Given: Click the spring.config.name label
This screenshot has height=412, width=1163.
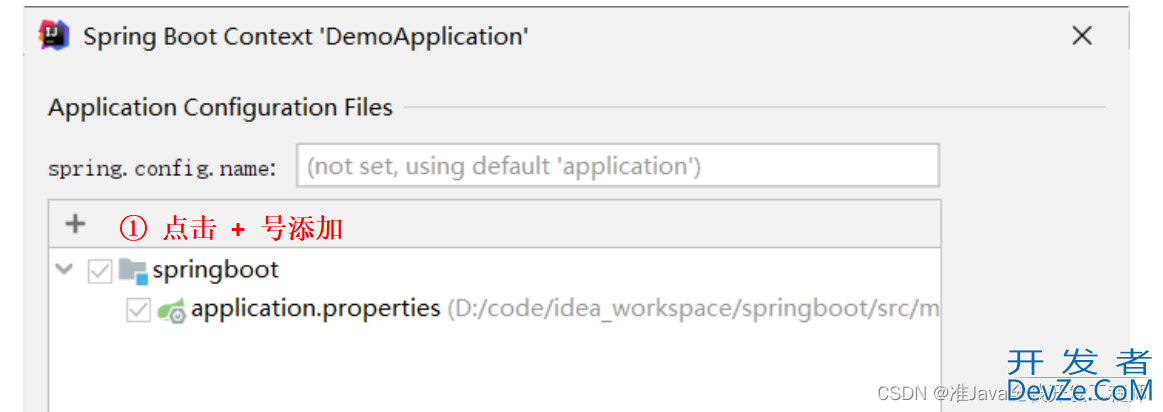Looking at the screenshot, I should 162,169.
